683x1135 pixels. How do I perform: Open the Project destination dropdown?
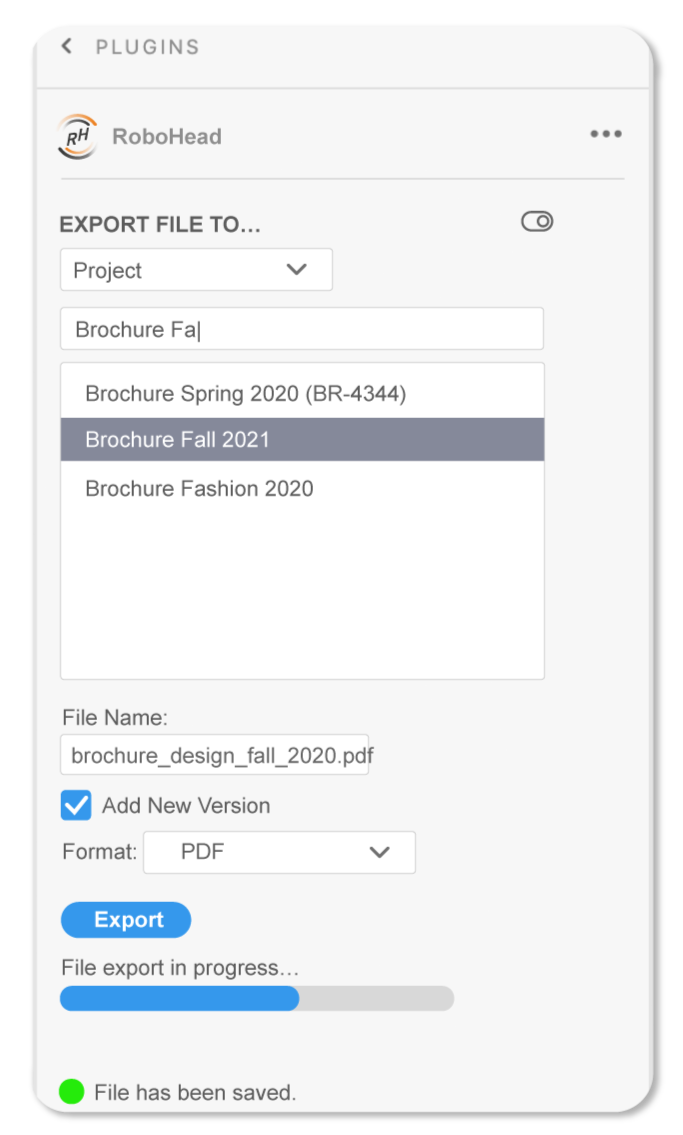coord(196,270)
